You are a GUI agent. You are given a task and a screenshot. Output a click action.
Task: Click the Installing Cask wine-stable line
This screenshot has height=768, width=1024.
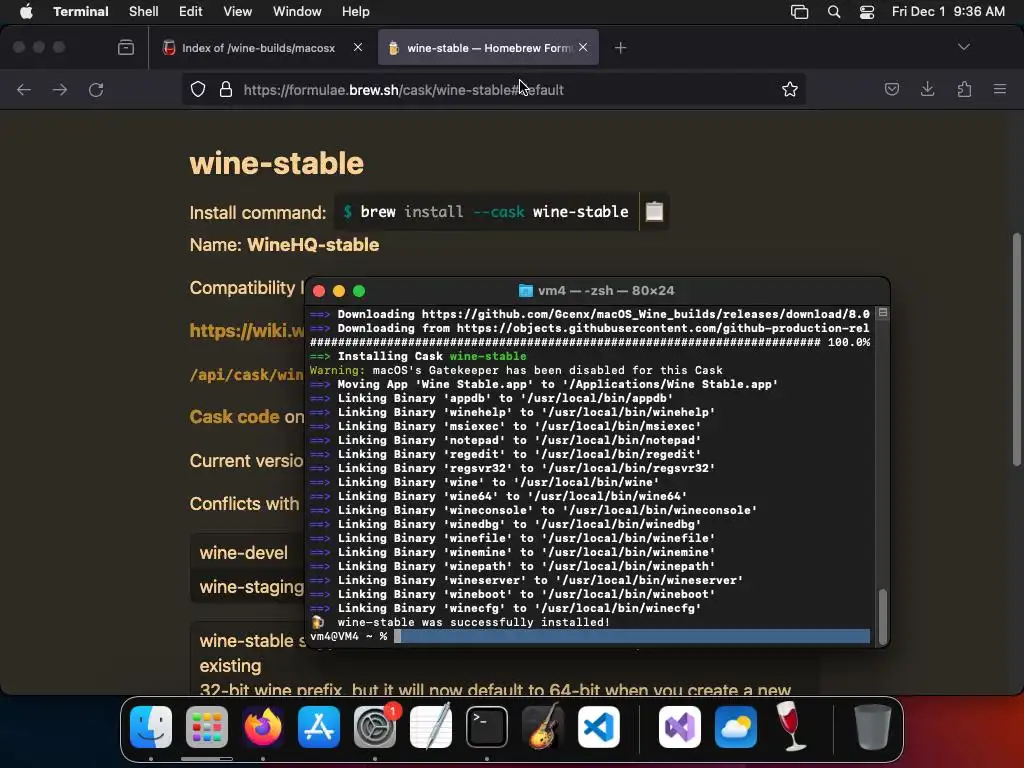[x=418, y=356]
